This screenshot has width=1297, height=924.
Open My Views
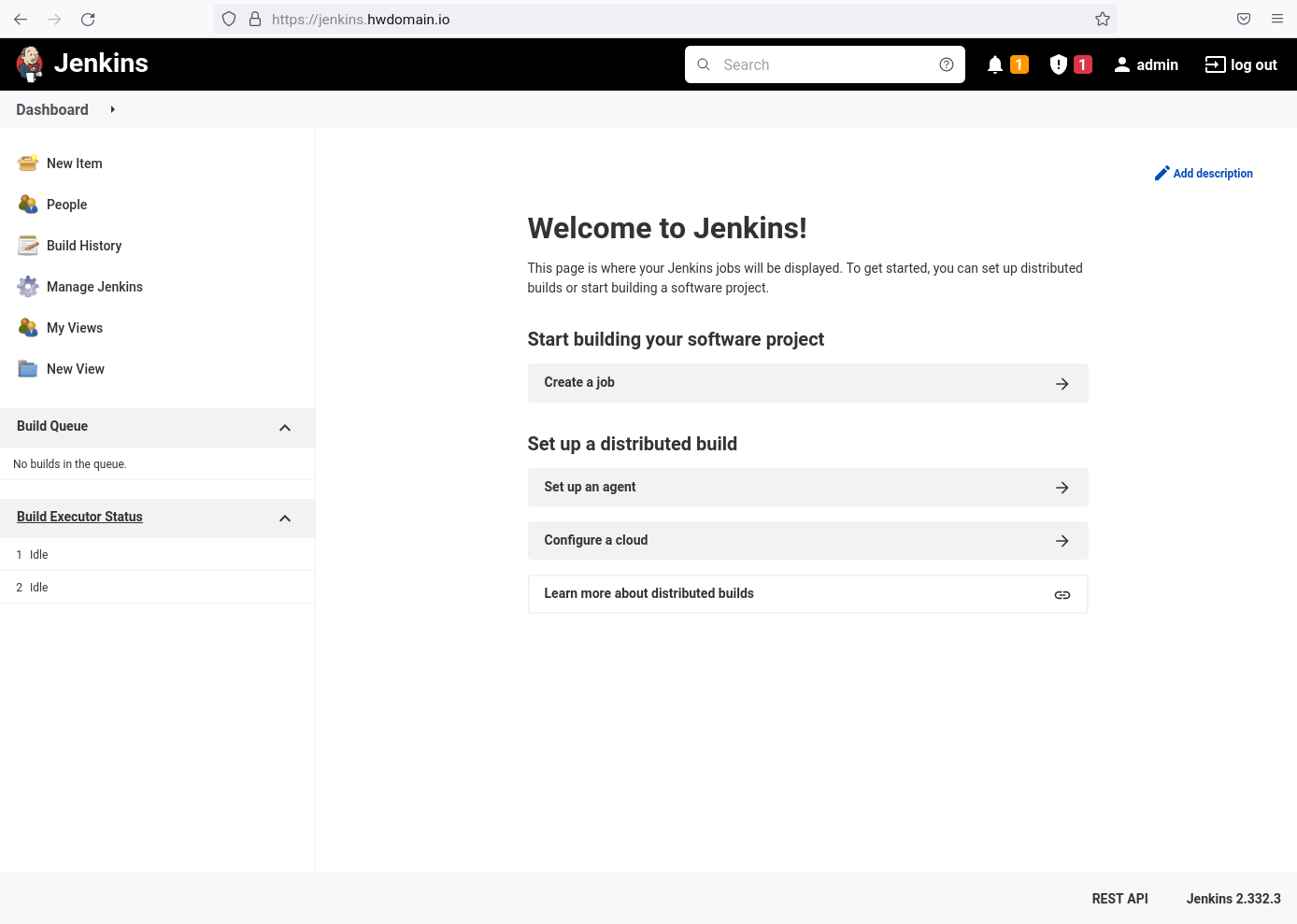click(x=75, y=328)
